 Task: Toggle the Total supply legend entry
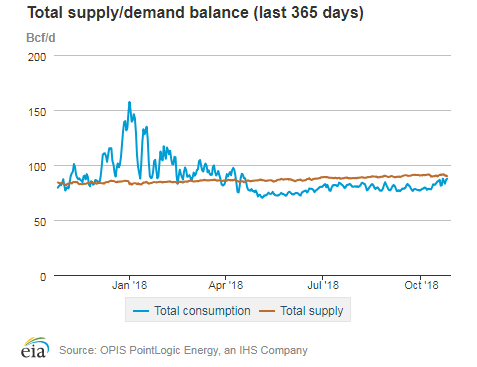(301, 311)
